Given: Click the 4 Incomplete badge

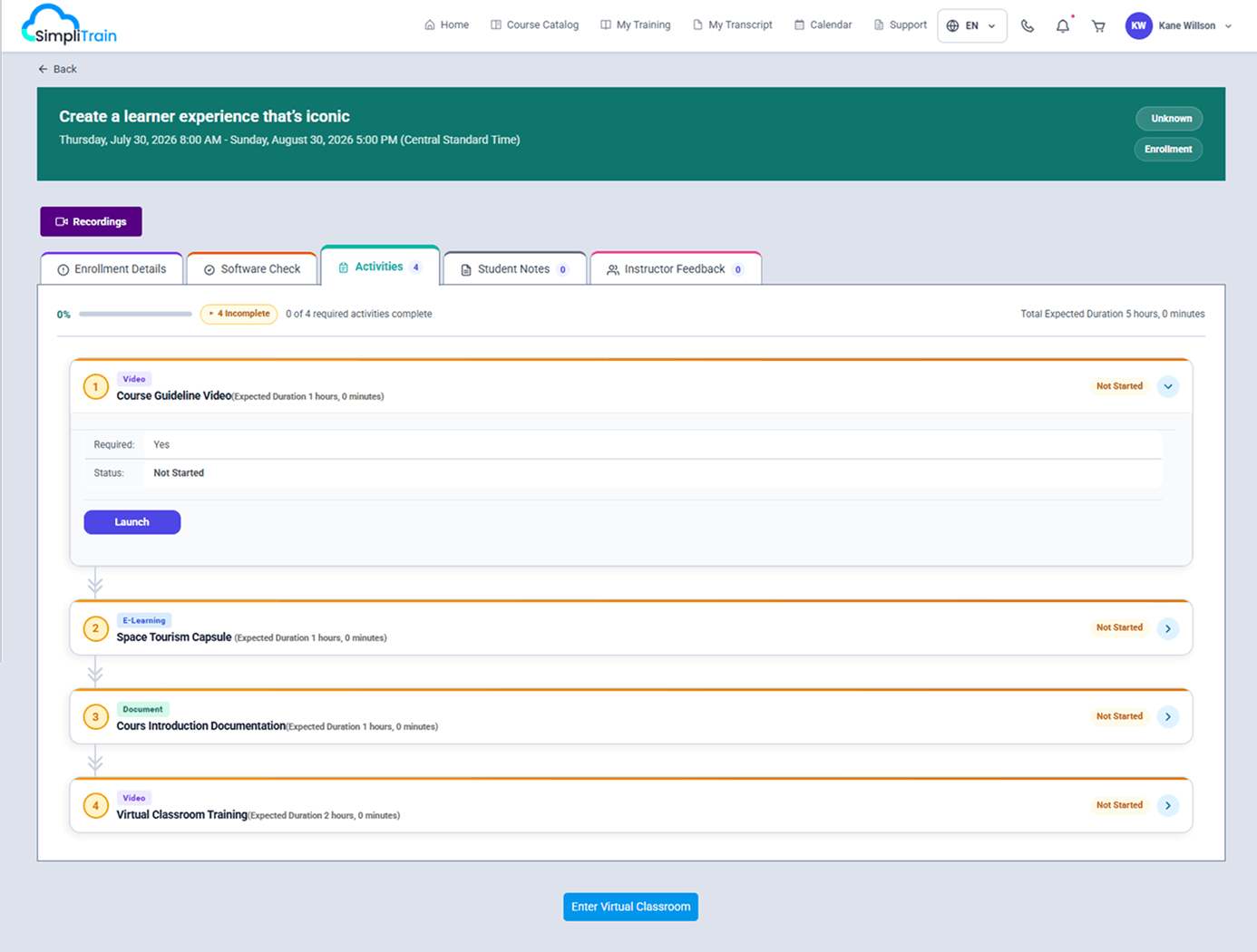Looking at the screenshot, I should pos(239,314).
